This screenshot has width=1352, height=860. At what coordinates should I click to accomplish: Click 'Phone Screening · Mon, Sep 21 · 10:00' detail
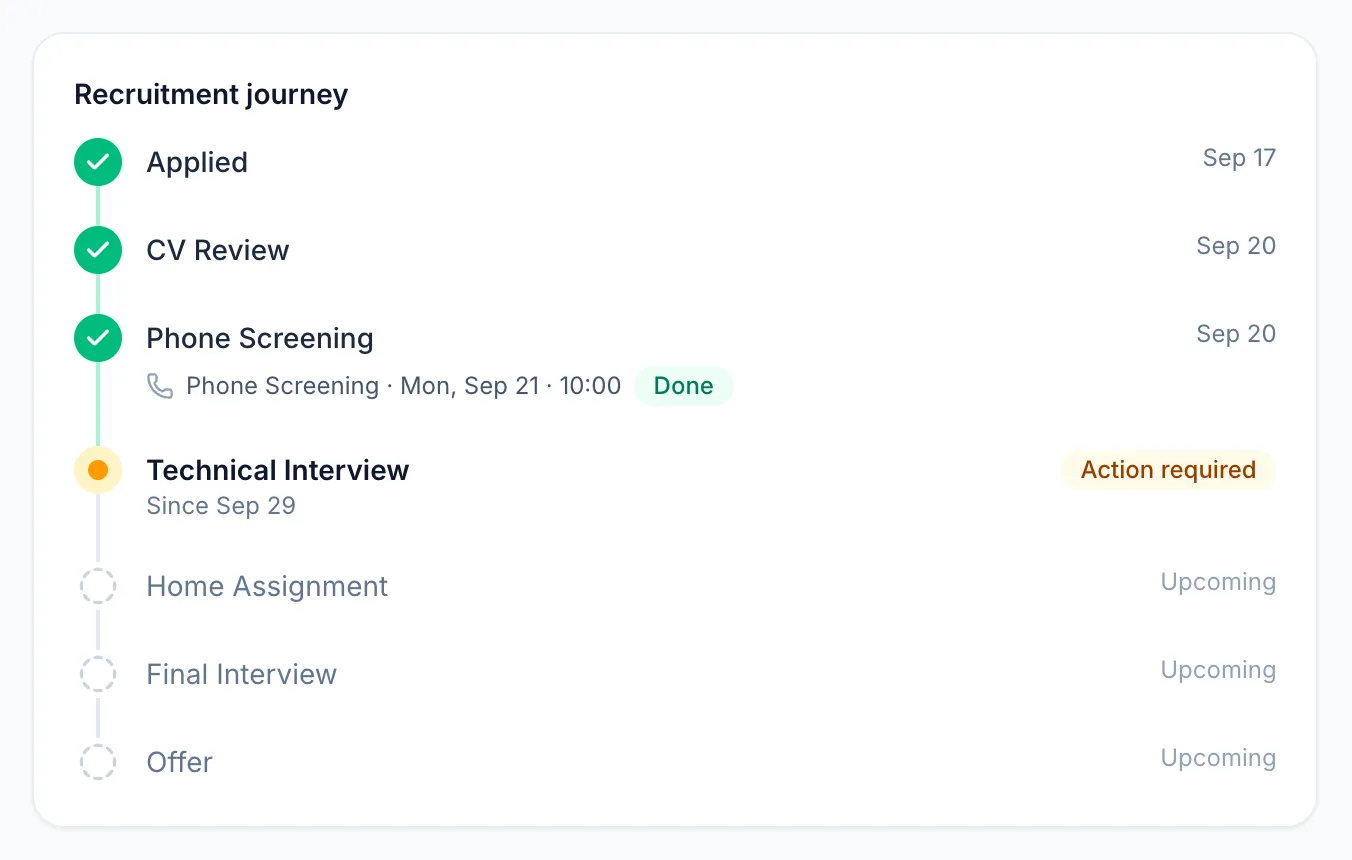tap(404, 386)
